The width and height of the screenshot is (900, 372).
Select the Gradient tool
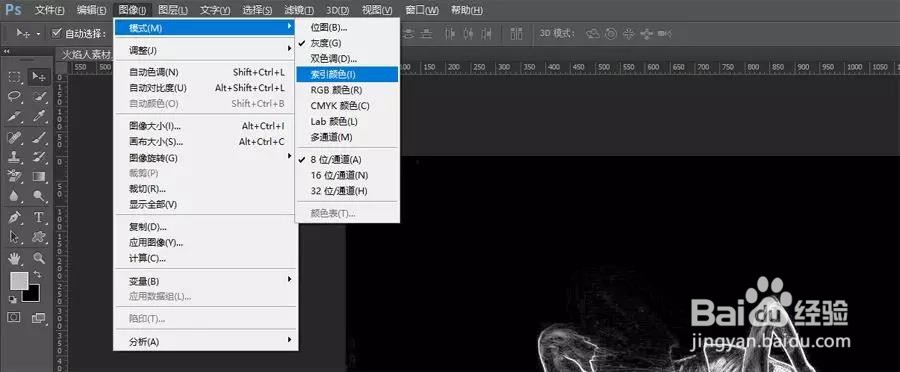click(x=39, y=176)
